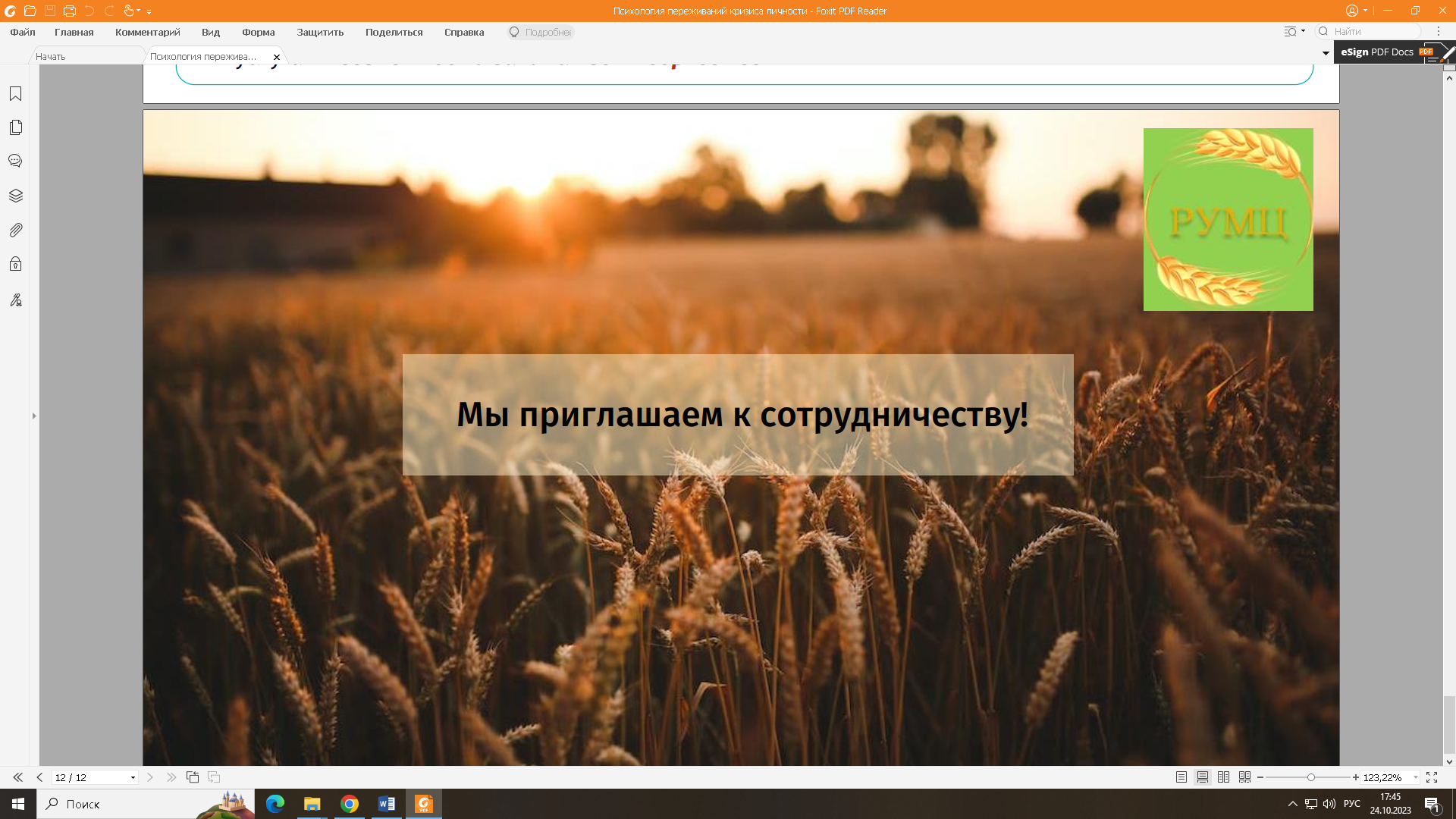
Task: Switch to single page view
Action: tap(1181, 777)
